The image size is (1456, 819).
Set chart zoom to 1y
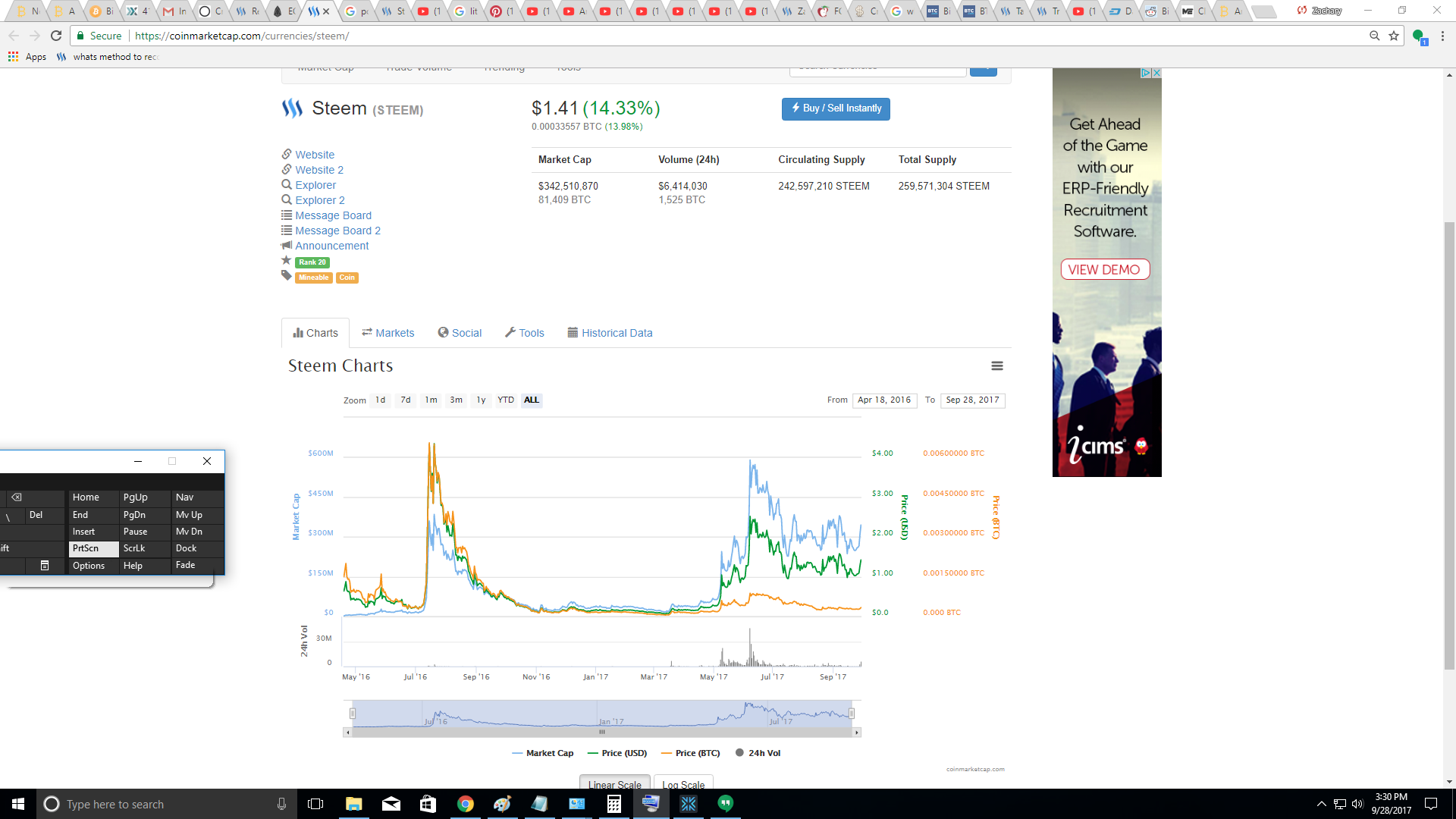click(x=481, y=400)
